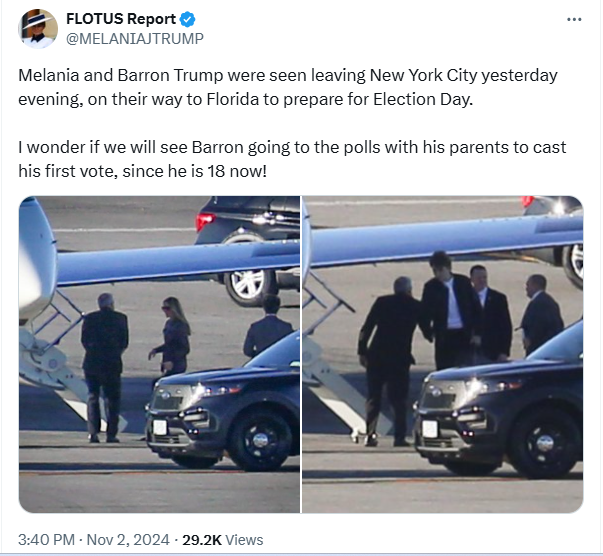Open the FLOTUS Report display name link
The width and height of the screenshot is (603, 556).
[121, 19]
